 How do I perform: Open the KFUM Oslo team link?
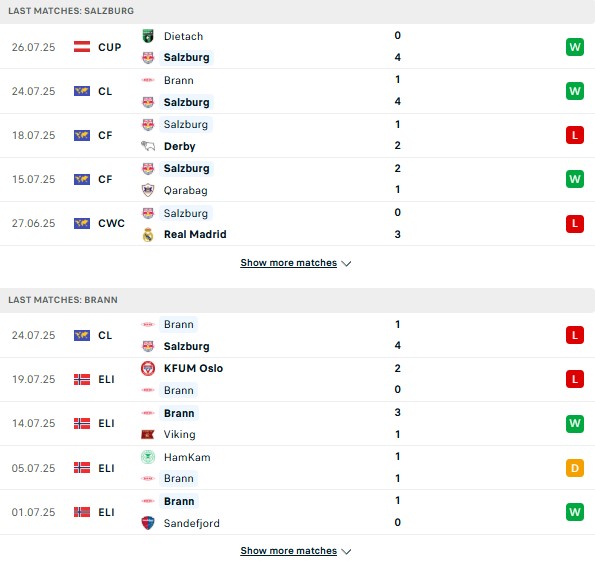[x=193, y=368]
